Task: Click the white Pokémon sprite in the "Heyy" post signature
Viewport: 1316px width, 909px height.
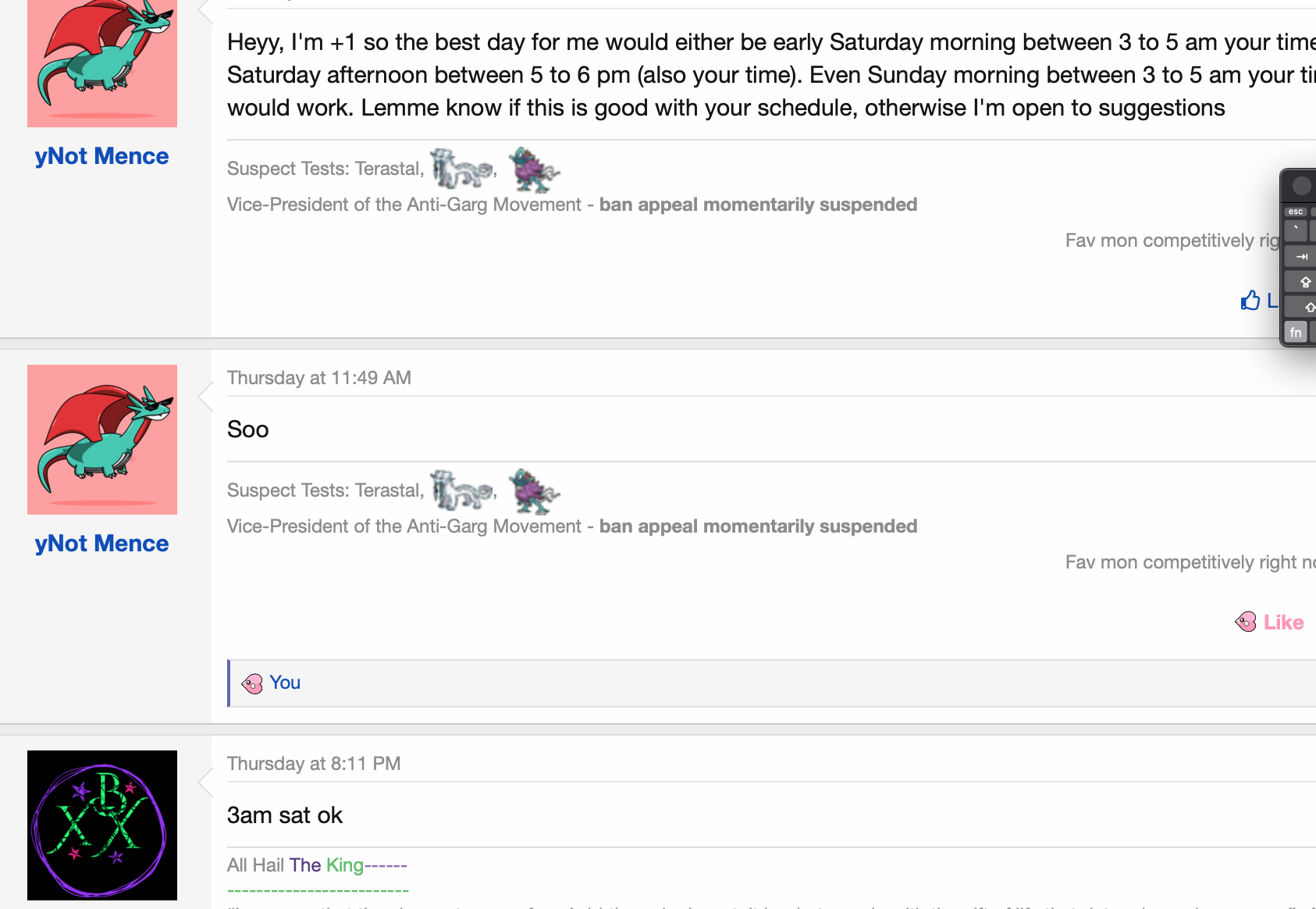Action: pyautogui.click(x=461, y=168)
